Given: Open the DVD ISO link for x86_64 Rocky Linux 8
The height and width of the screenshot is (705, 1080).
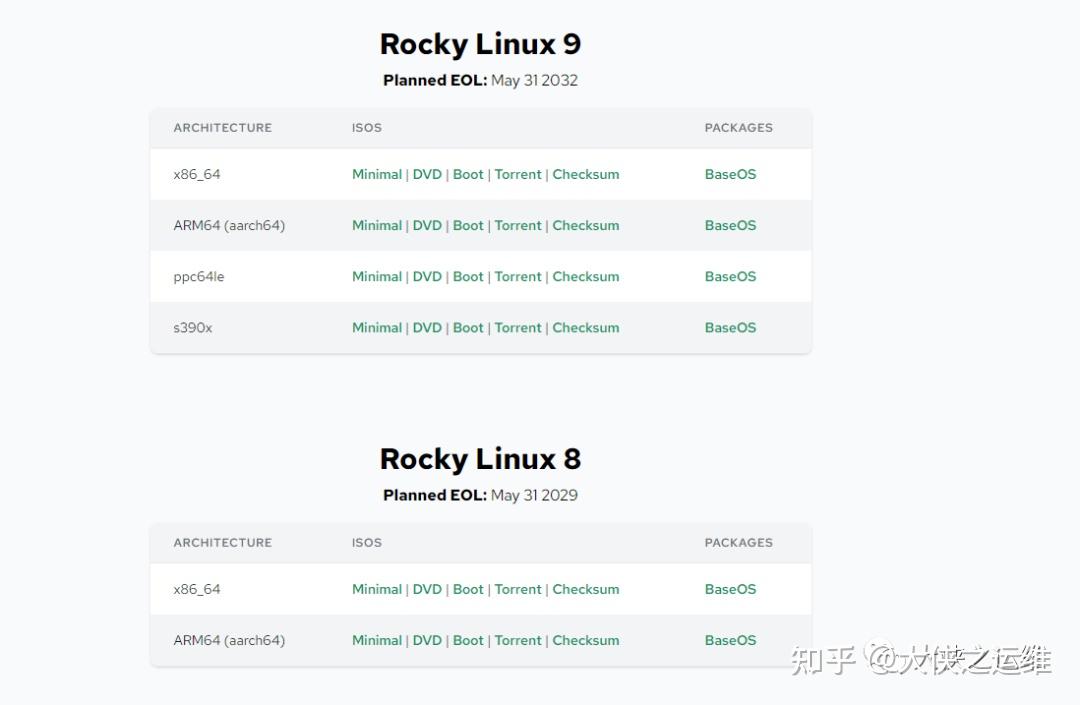Looking at the screenshot, I should 427,589.
